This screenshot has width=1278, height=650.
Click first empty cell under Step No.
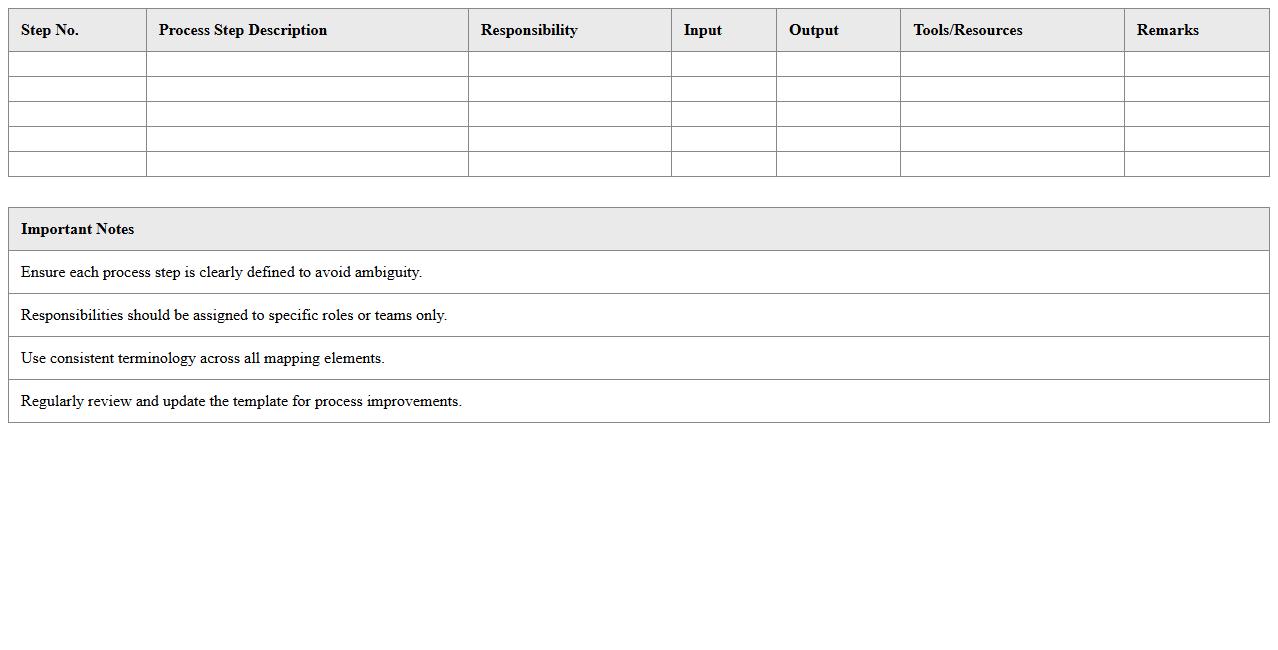[x=77, y=64]
